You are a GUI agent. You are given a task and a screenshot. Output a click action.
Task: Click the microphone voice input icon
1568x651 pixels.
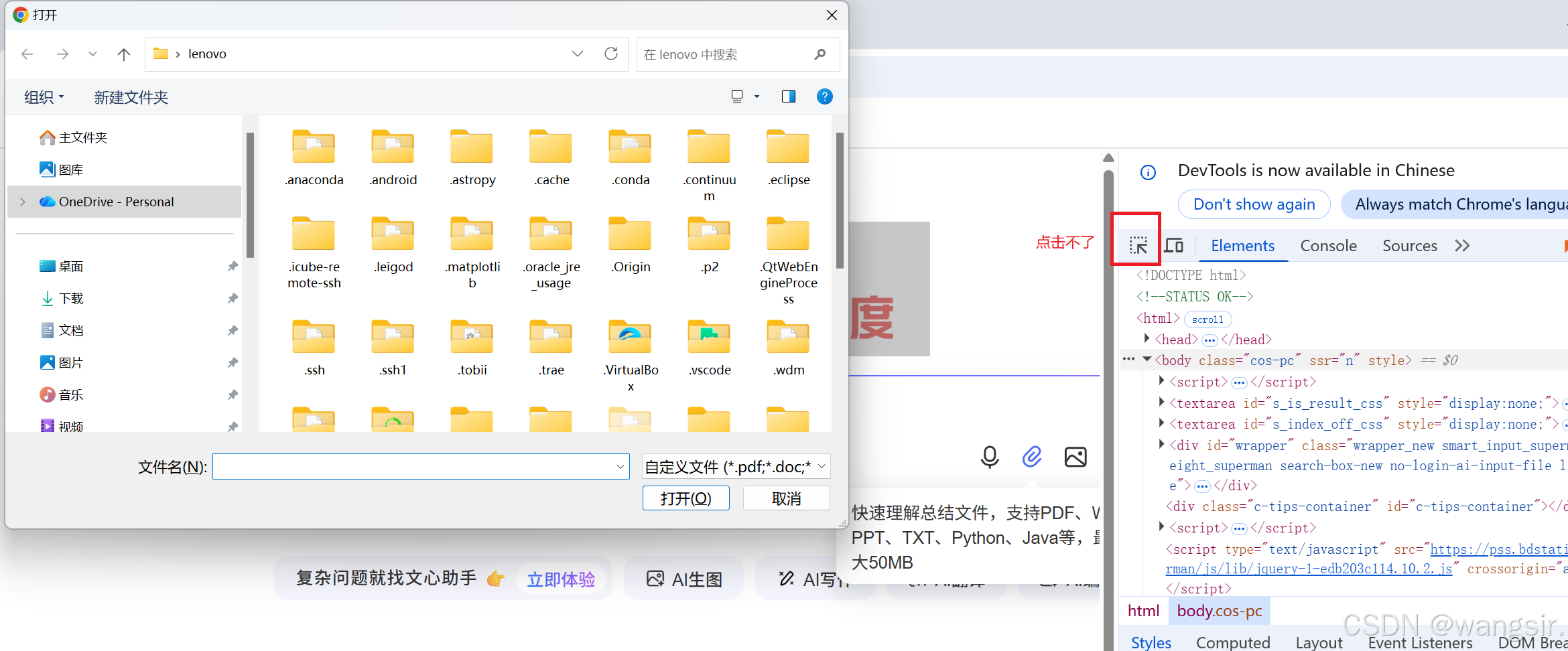990,457
